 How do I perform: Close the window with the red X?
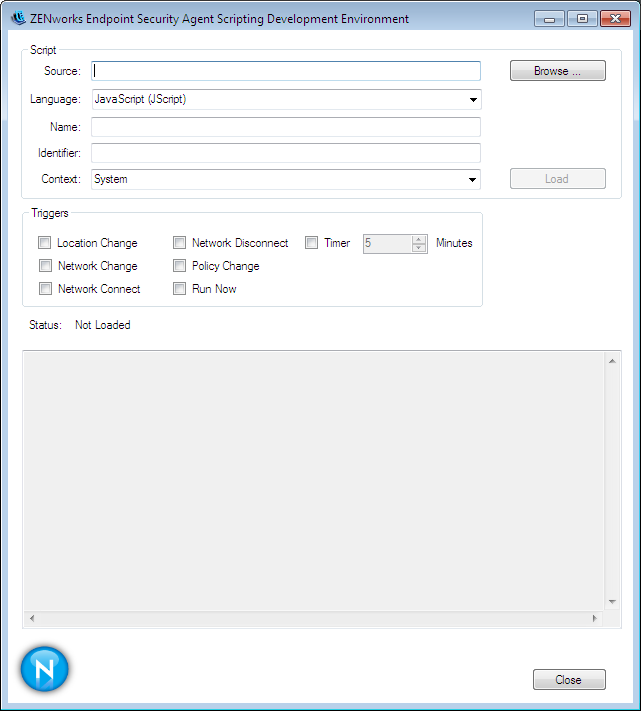tap(616, 19)
